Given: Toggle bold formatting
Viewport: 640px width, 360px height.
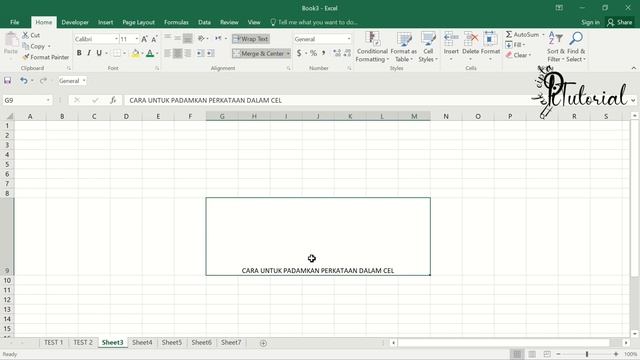Looking at the screenshot, I should (x=79, y=53).
